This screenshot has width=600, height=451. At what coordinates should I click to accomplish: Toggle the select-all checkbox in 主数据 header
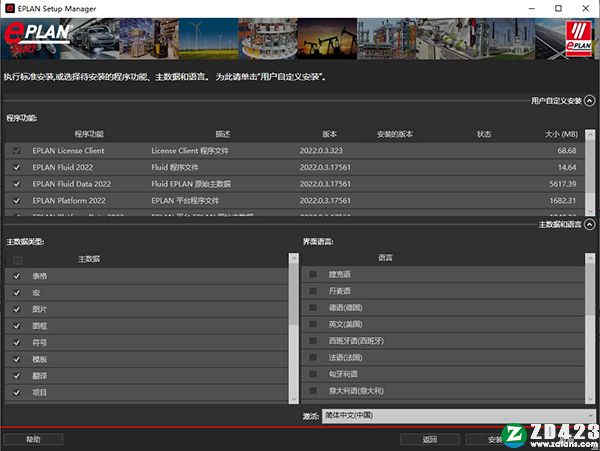pyautogui.click(x=18, y=260)
